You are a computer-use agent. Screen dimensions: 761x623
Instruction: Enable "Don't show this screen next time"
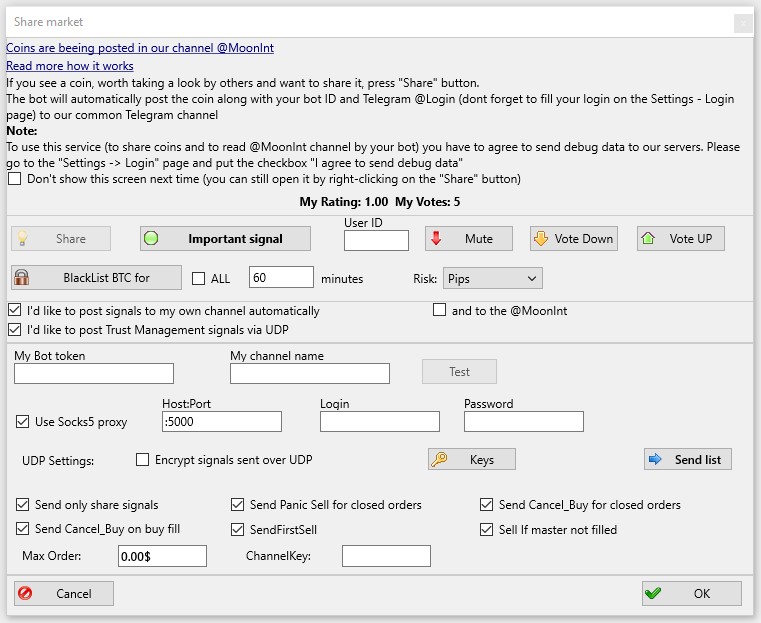[x=15, y=179]
